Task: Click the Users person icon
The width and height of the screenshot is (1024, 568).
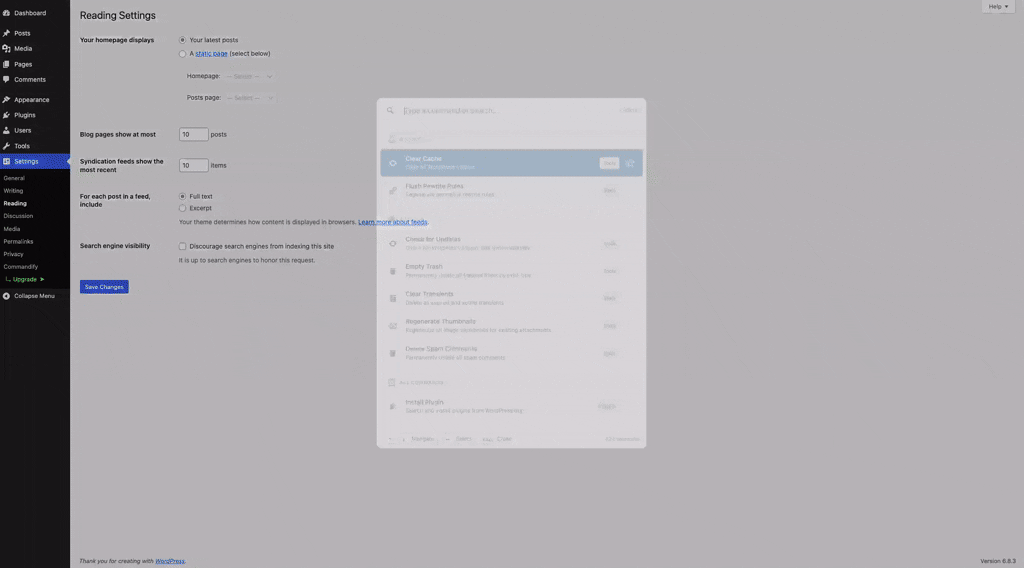Action: [x=7, y=130]
